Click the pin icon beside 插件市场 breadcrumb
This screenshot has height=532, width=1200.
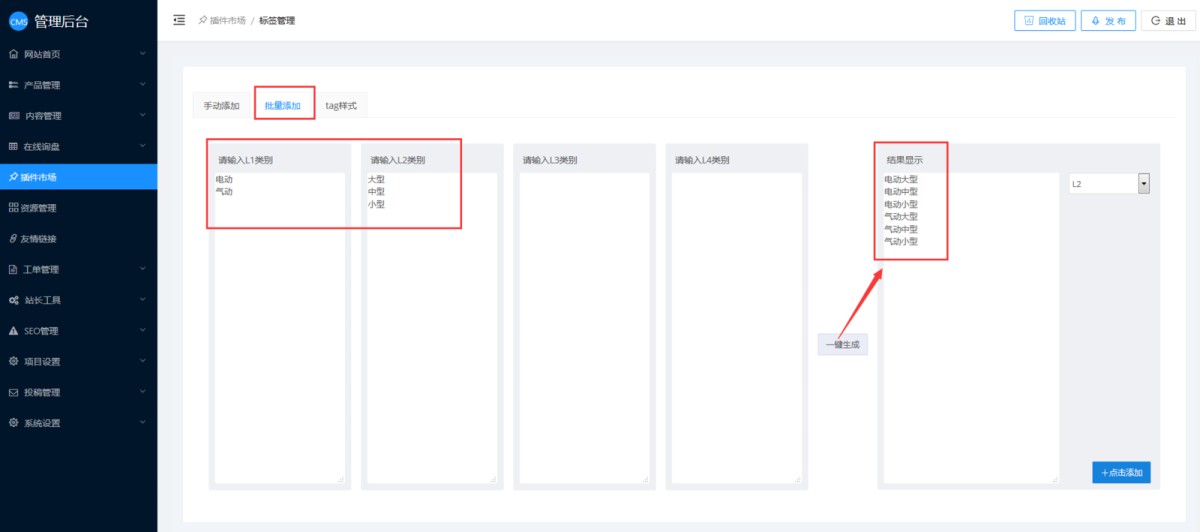(203, 20)
